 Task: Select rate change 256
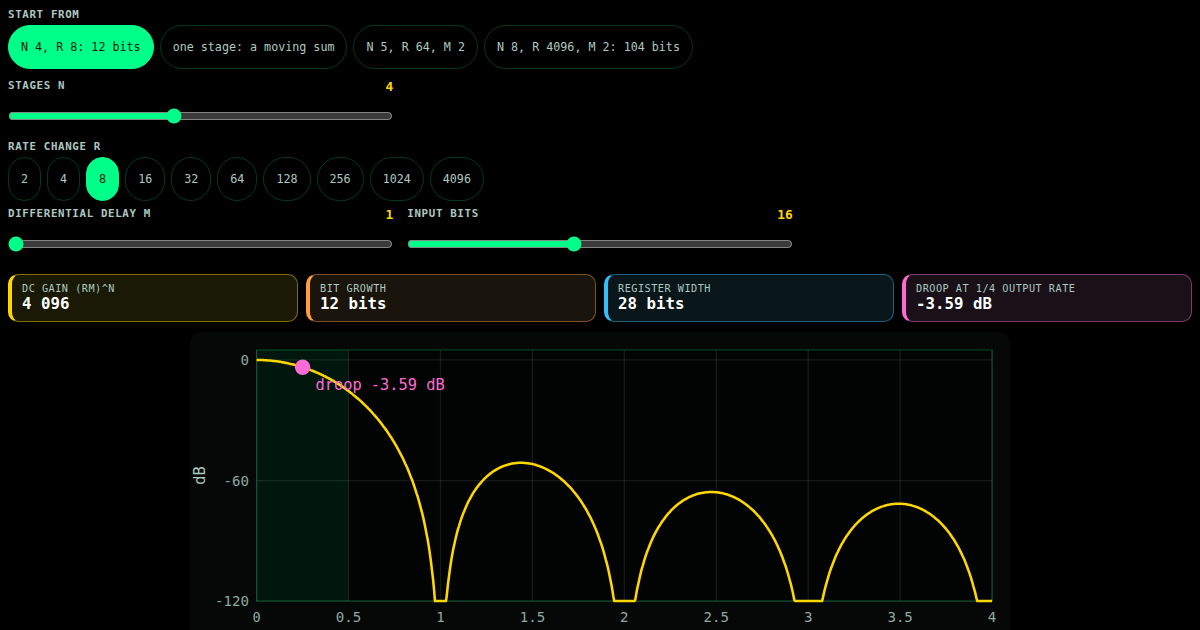(340, 179)
